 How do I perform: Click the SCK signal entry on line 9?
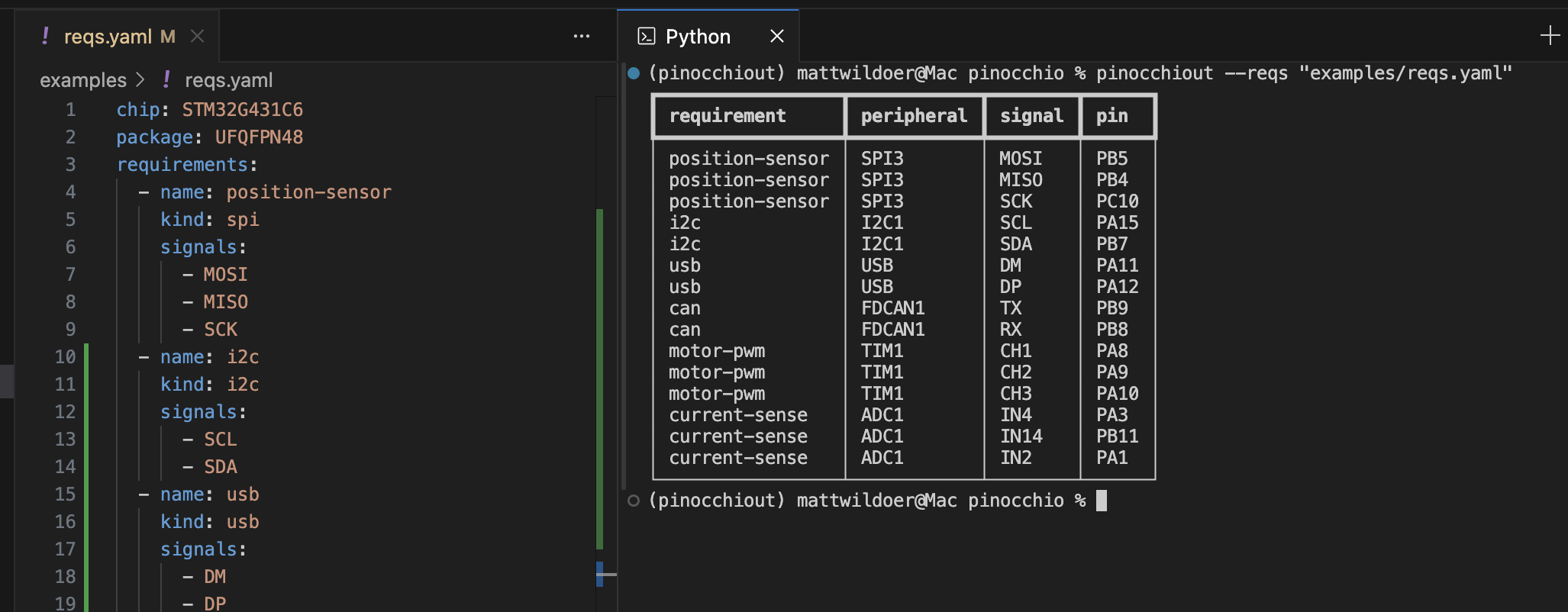(221, 330)
